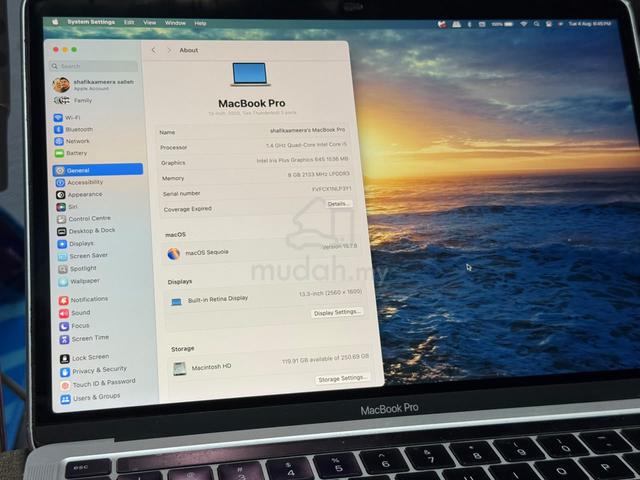This screenshot has width=640, height=480.
Task: Click the macOS Sequoia row
Action: 261,252
